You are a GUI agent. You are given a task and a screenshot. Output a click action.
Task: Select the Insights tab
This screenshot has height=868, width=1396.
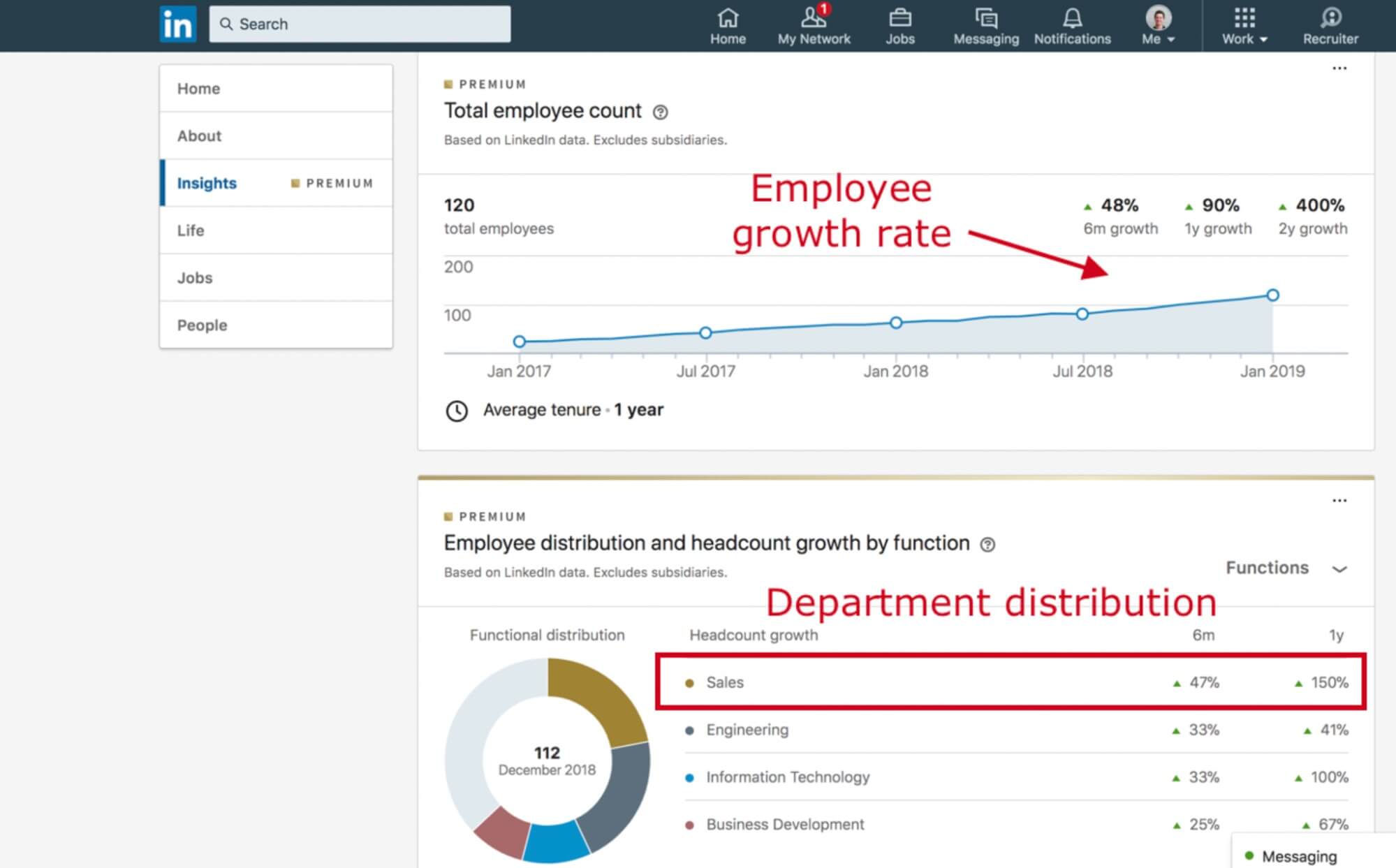click(x=205, y=183)
